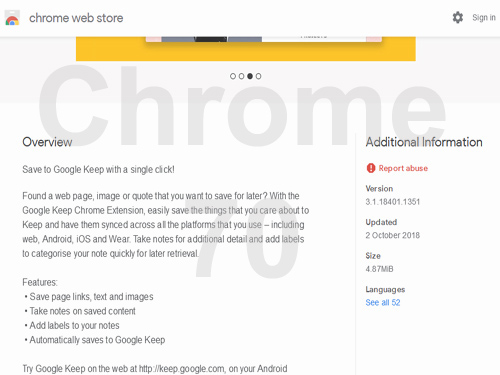Click the Chrome Web Store rainbow logo

point(12,18)
